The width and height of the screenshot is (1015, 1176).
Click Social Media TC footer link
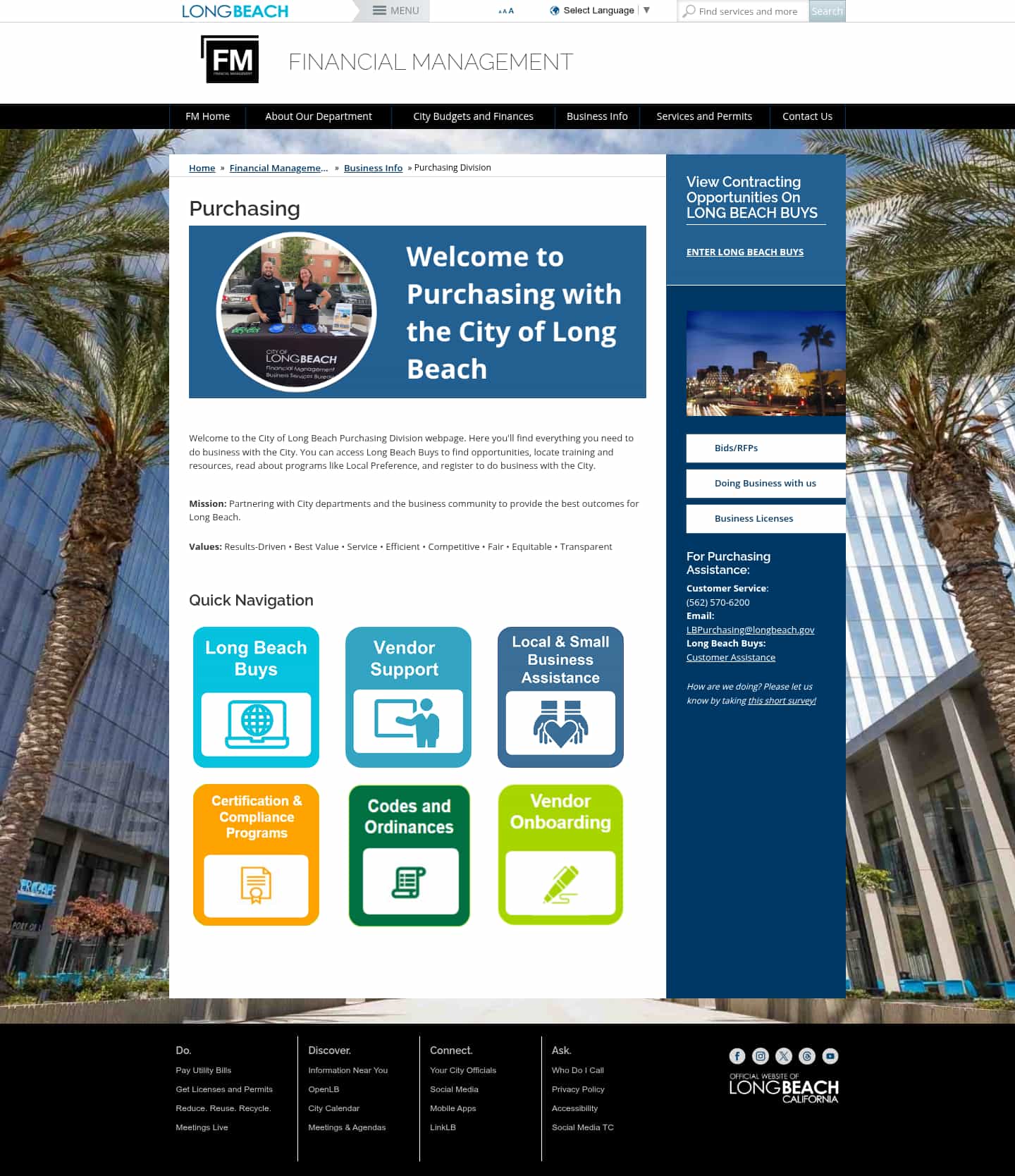pyautogui.click(x=582, y=1127)
